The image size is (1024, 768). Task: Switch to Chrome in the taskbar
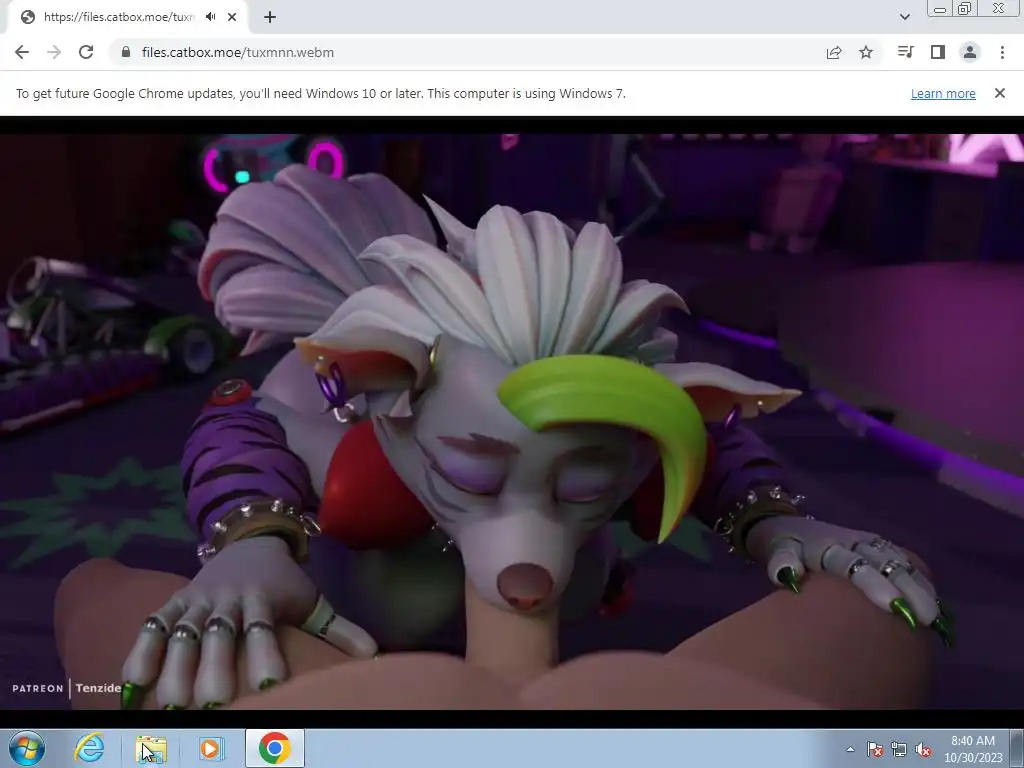coord(275,748)
